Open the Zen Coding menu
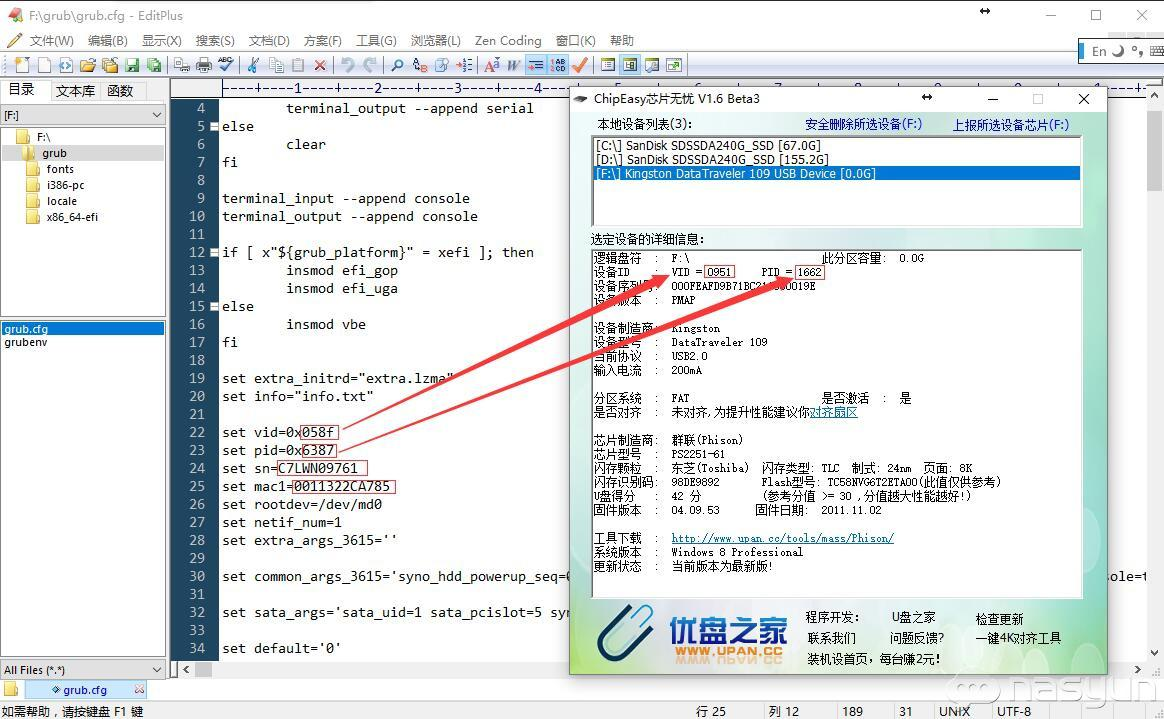The height and width of the screenshot is (719, 1164). (x=508, y=41)
